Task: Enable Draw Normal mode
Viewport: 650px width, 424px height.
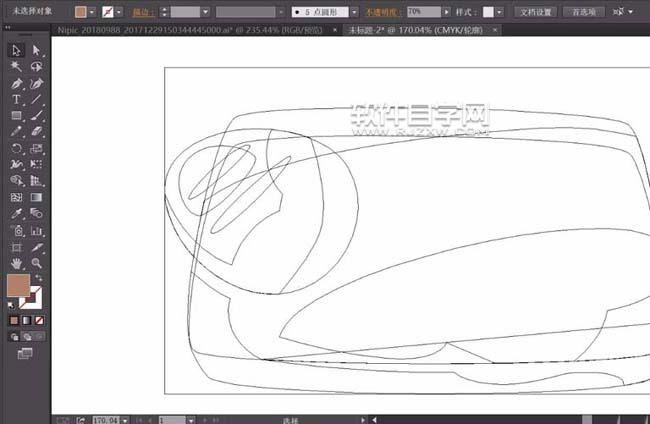Action: (15, 337)
